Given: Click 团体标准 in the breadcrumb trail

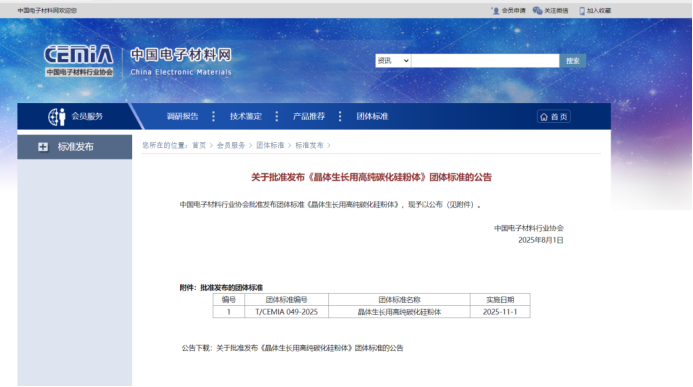Looking at the screenshot, I should click(x=270, y=145).
